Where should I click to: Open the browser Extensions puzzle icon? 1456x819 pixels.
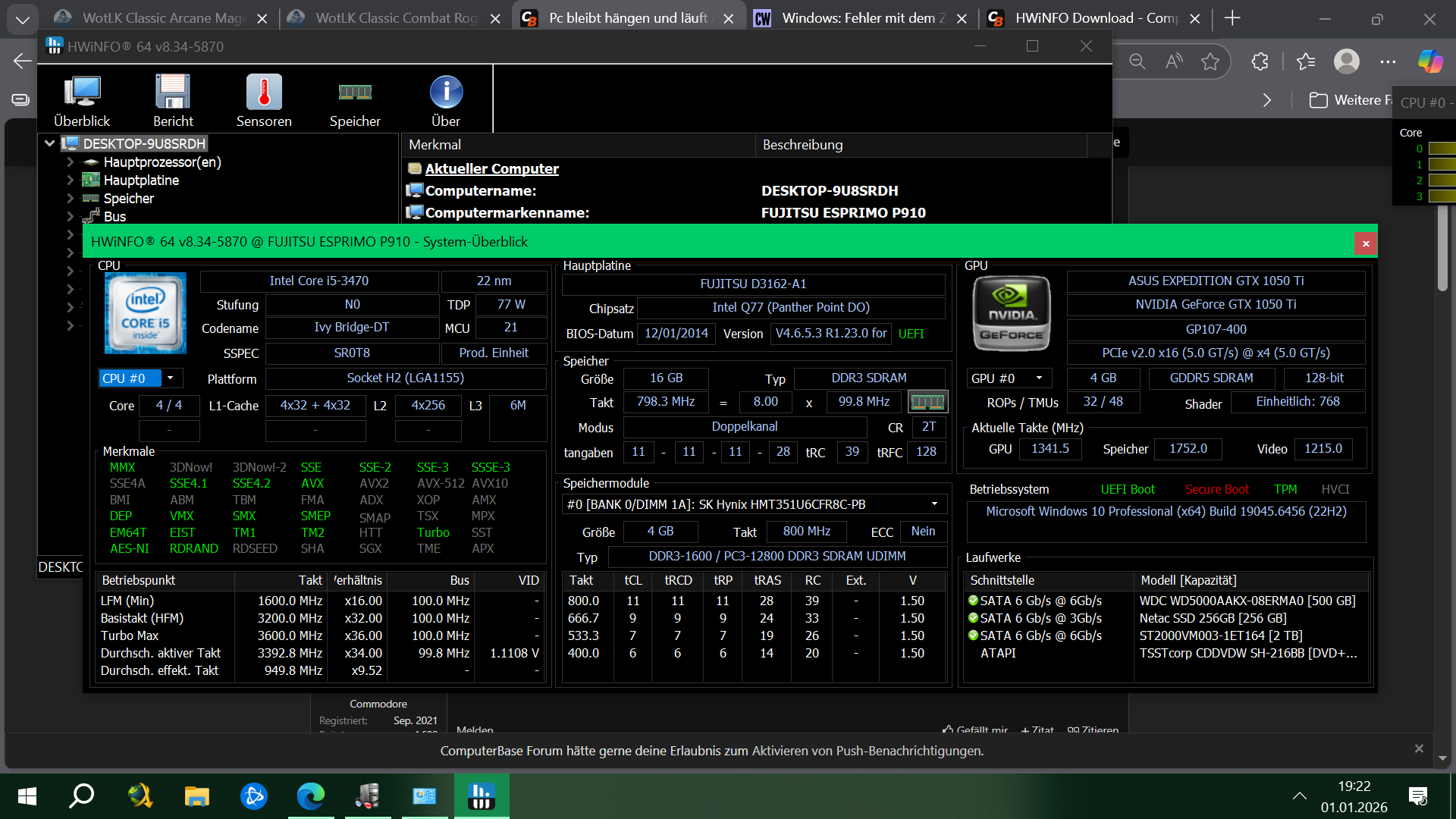[1260, 61]
